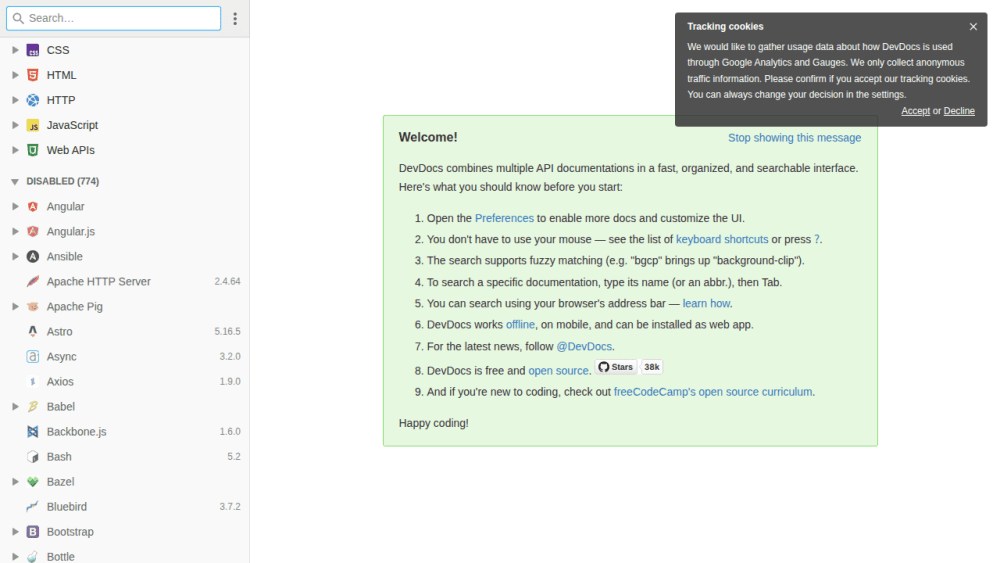The height and width of the screenshot is (563, 1000).
Task: Click the Ansible logo icon
Action: (33, 256)
